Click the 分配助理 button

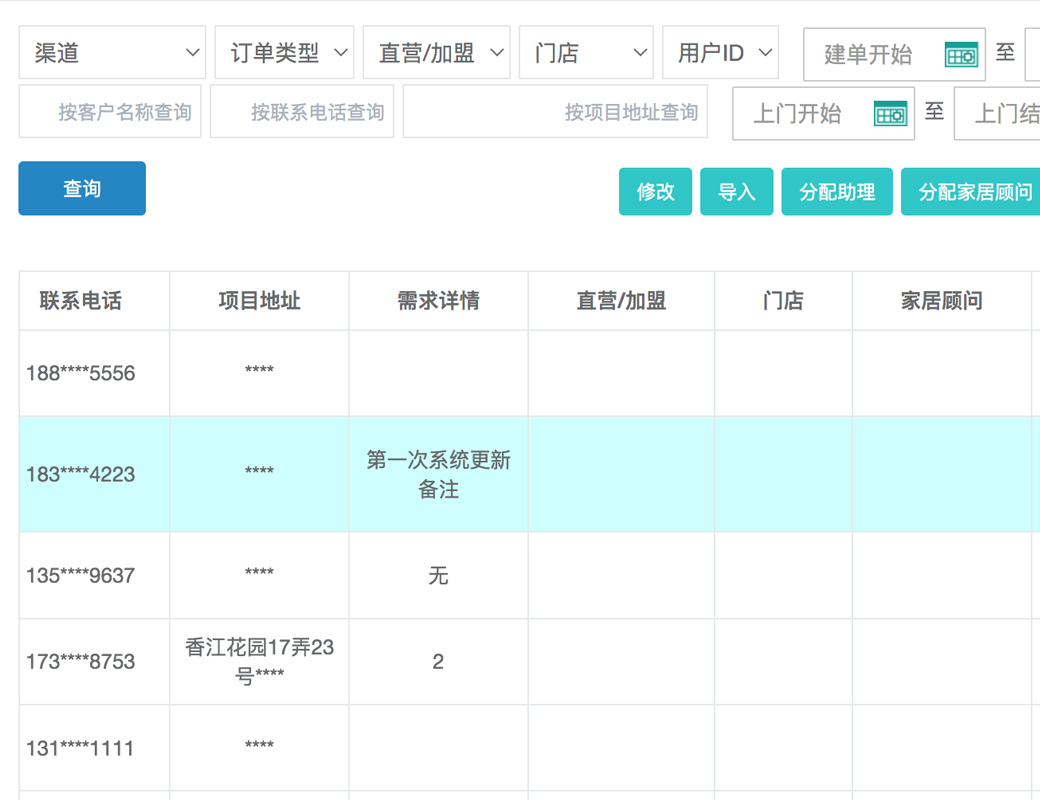836,192
